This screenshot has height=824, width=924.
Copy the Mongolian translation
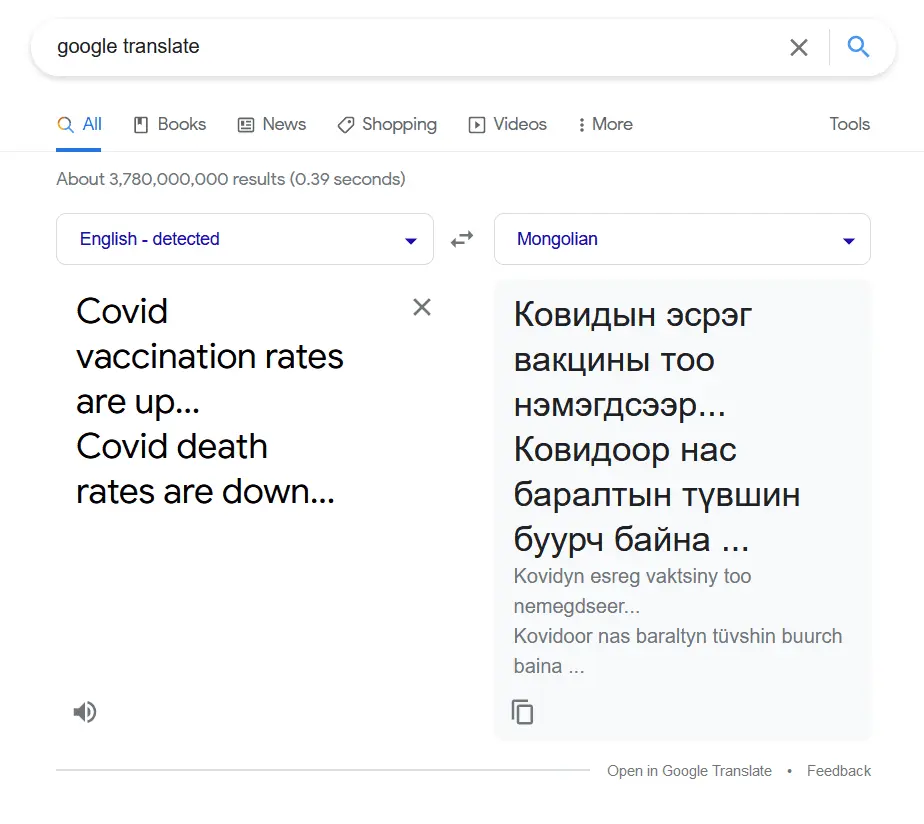coord(522,712)
